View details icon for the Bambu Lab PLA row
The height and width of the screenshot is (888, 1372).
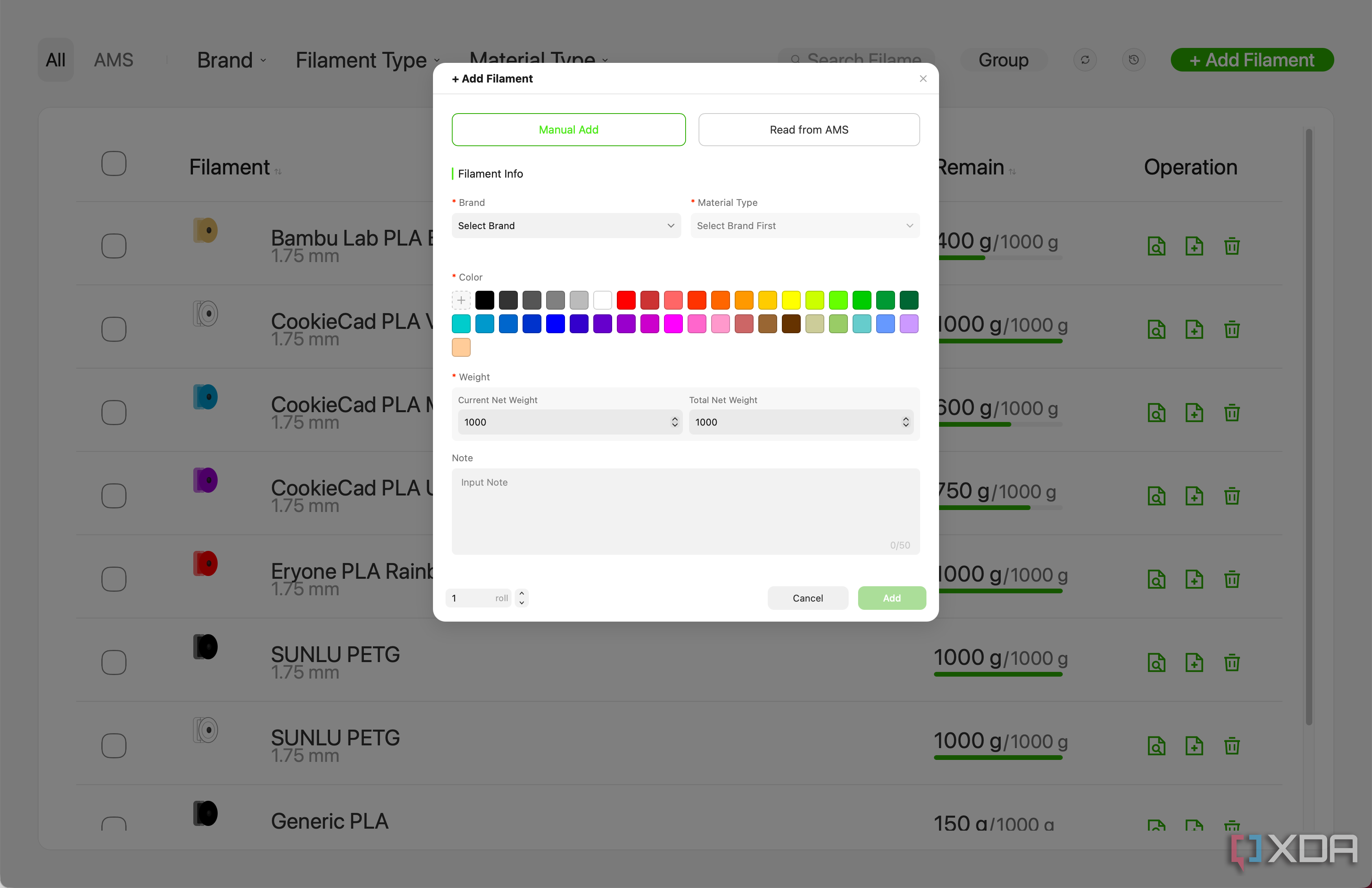click(x=1156, y=246)
